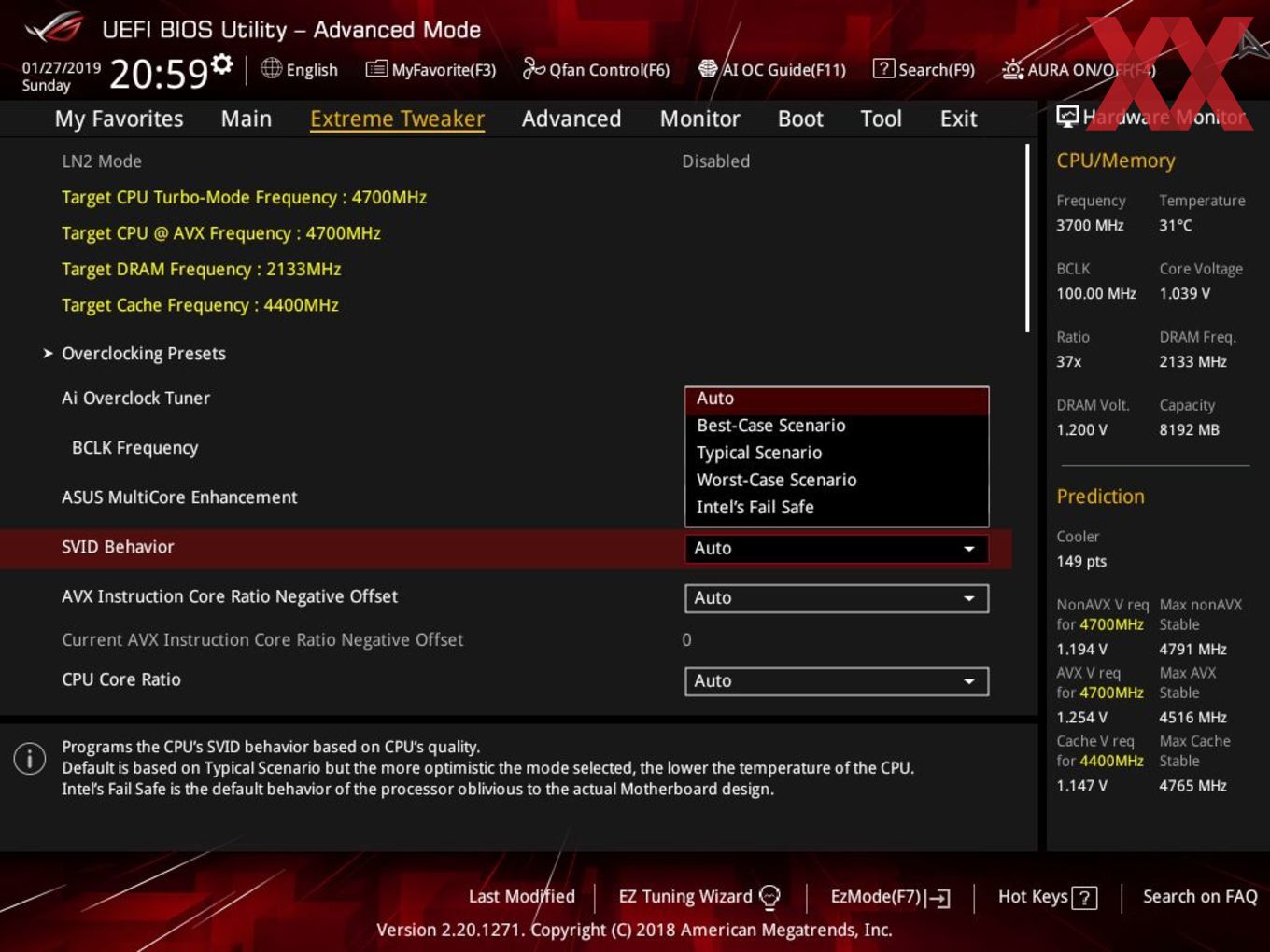
Task: Click the Disabled value for LN2 Mode
Action: pos(716,161)
